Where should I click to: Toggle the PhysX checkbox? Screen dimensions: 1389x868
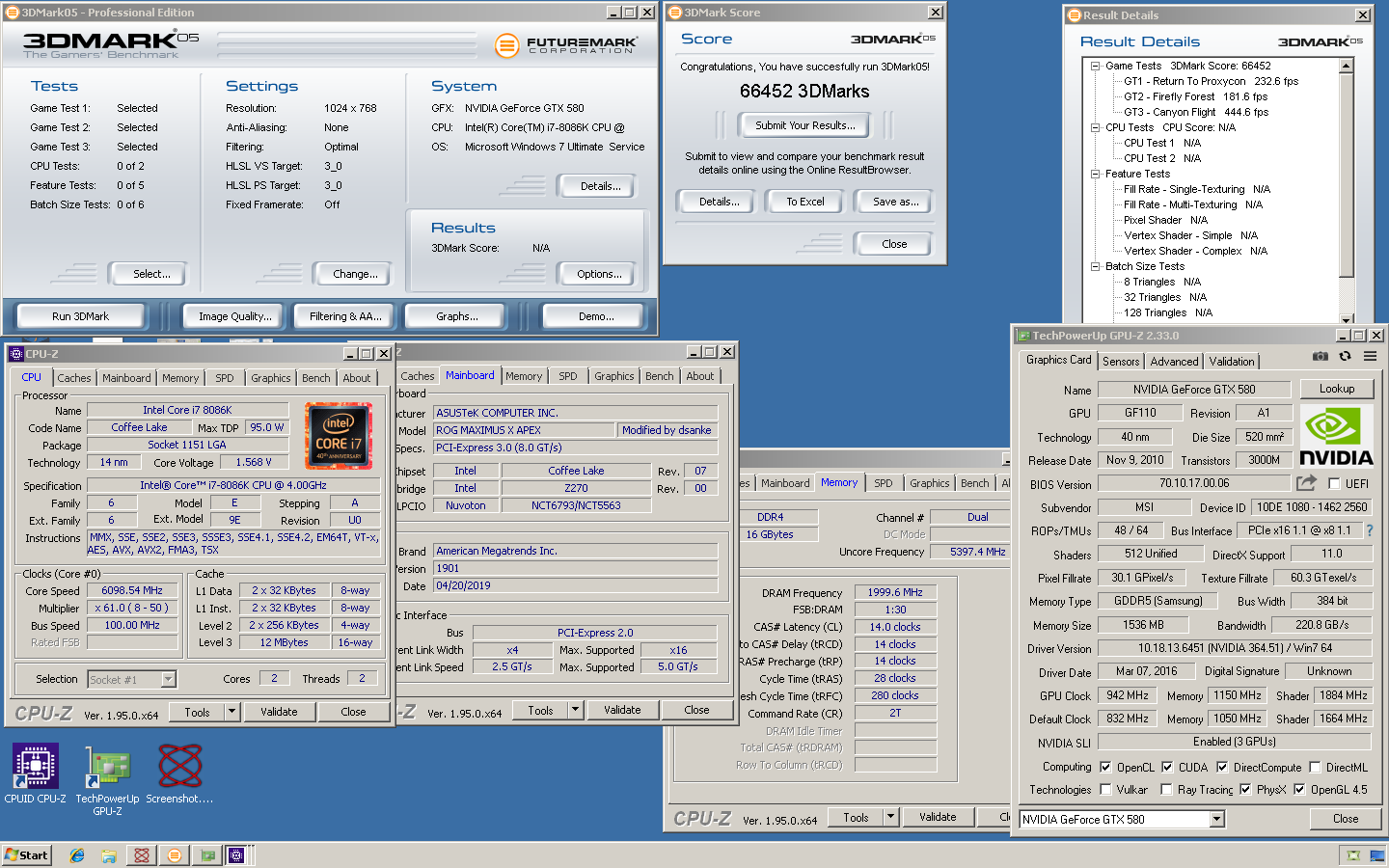[1245, 790]
